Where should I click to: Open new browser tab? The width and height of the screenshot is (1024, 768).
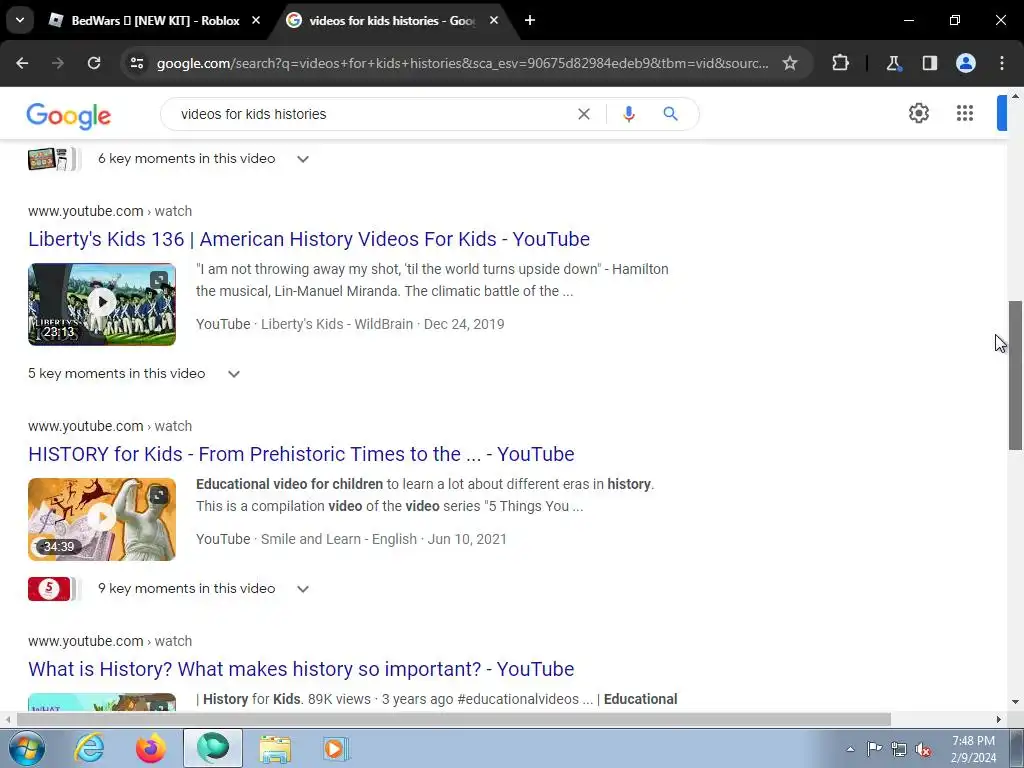tap(530, 20)
